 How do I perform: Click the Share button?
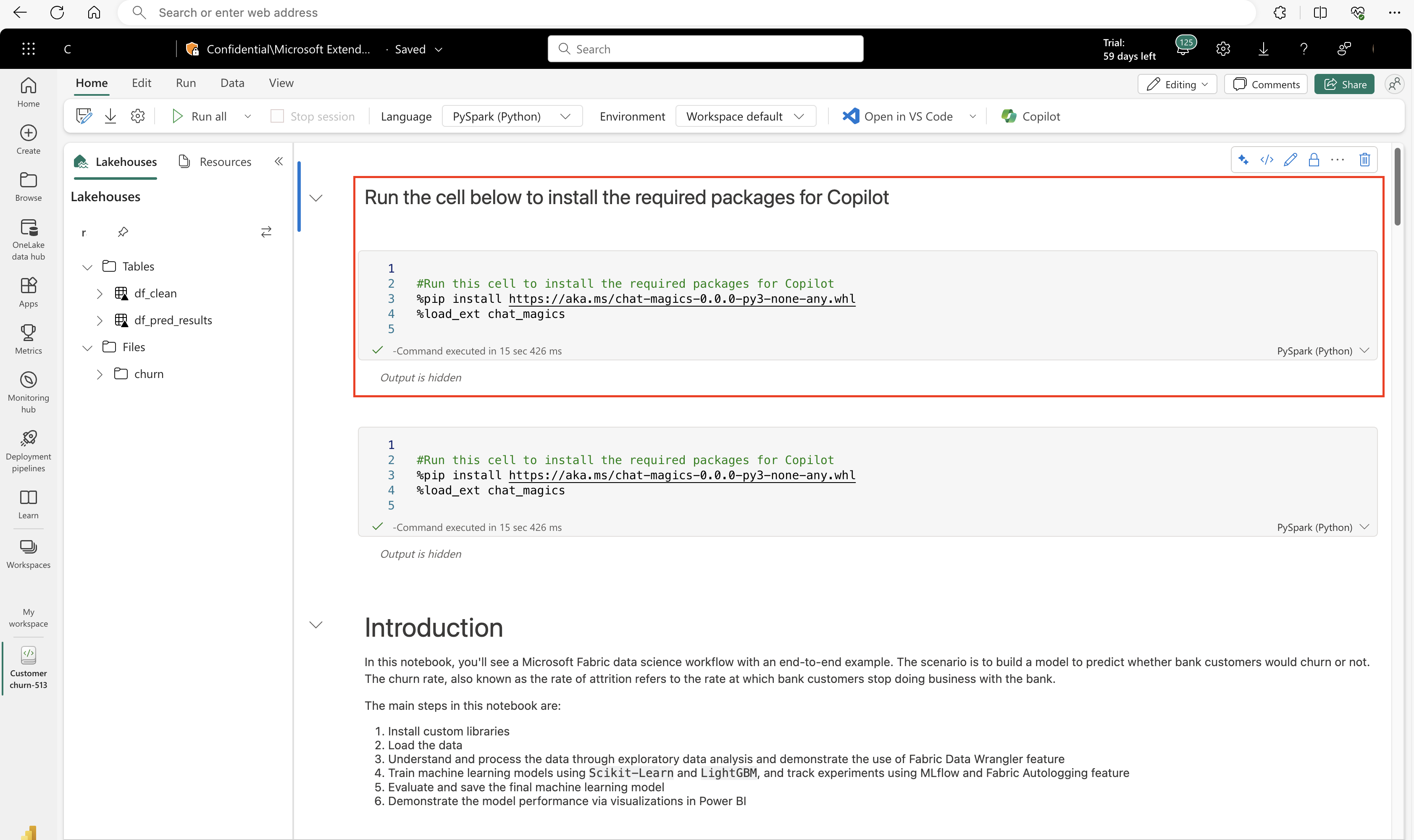coord(1347,84)
